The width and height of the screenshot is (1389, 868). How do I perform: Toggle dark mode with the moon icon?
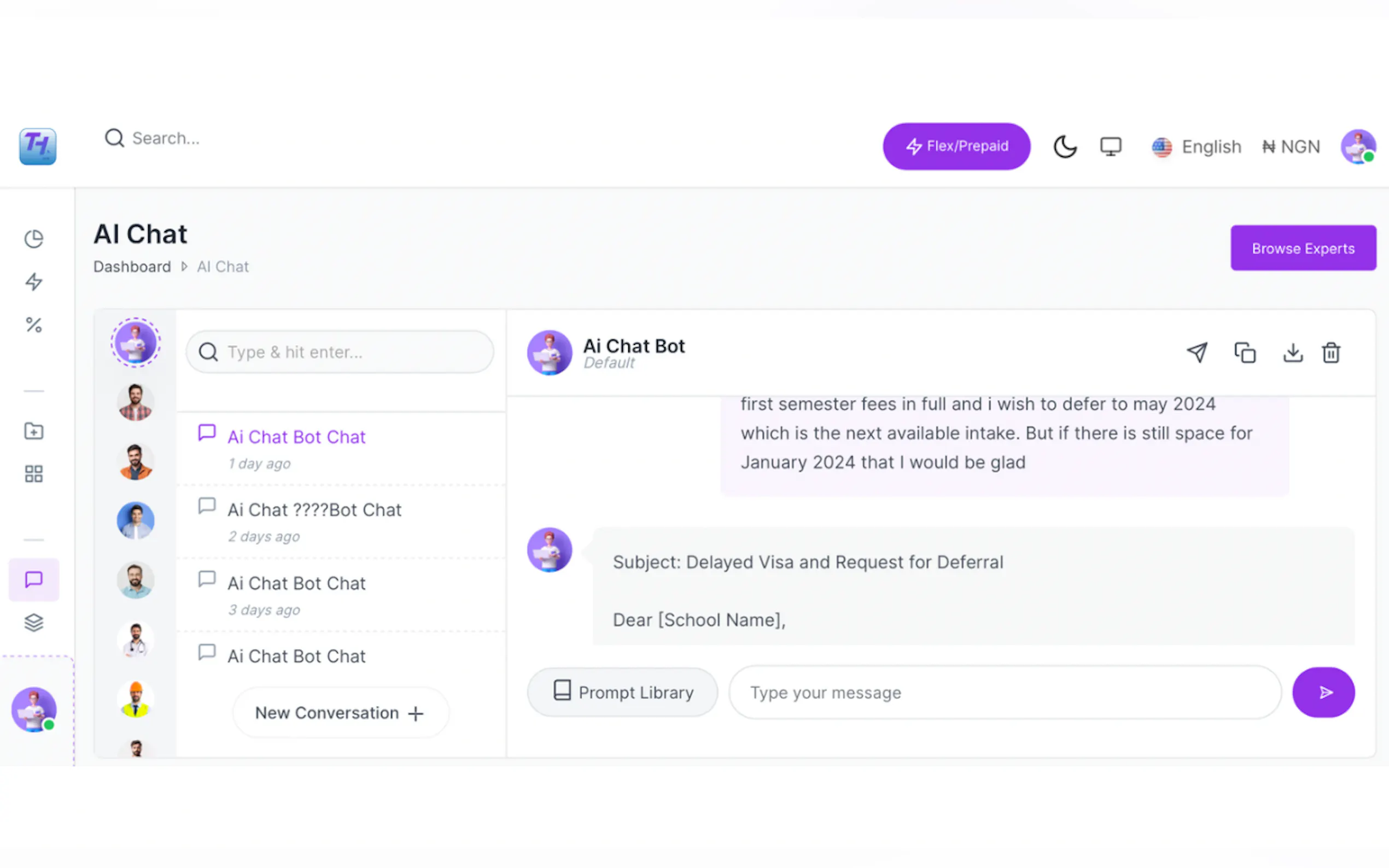(1065, 147)
